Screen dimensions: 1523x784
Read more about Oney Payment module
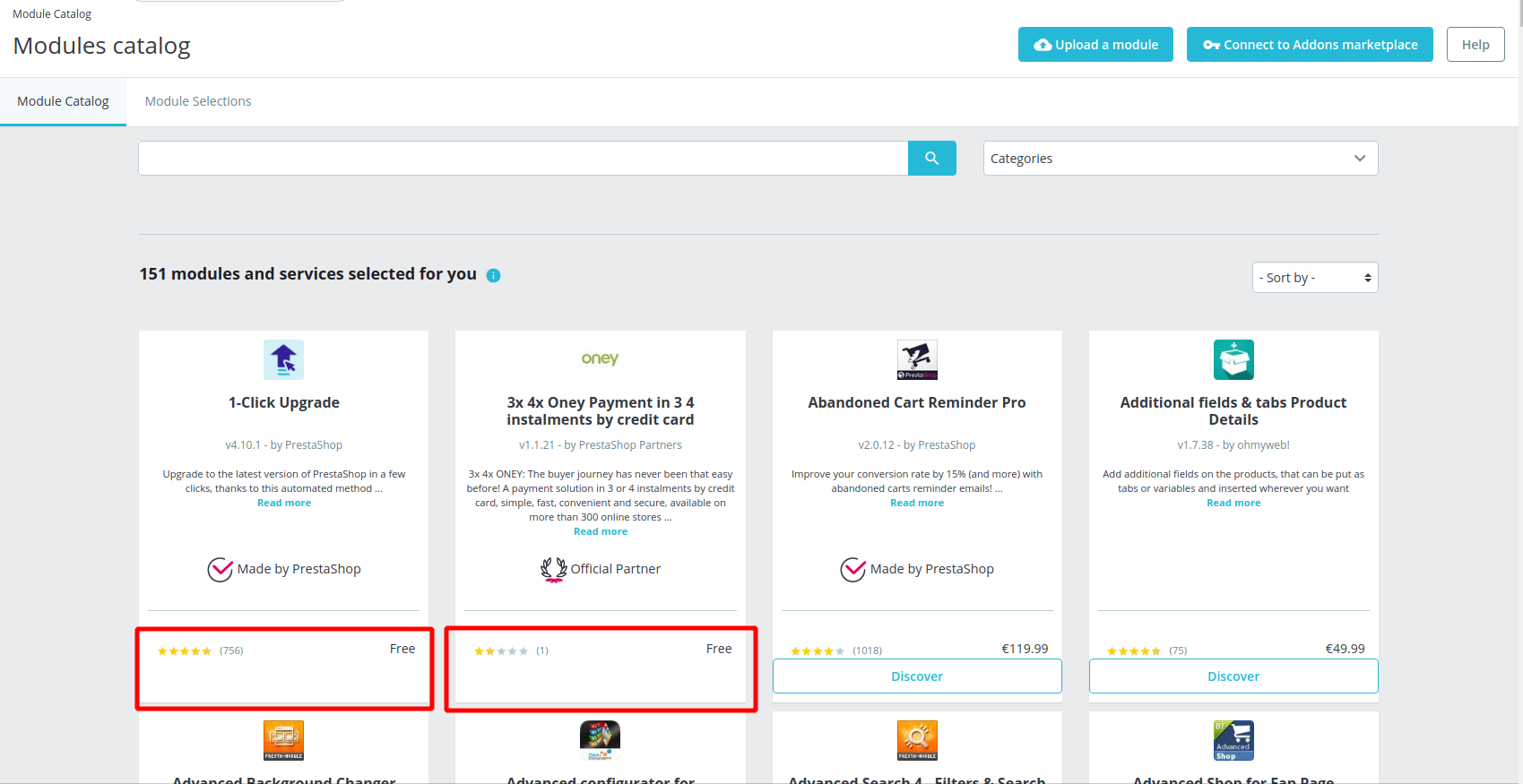(601, 532)
